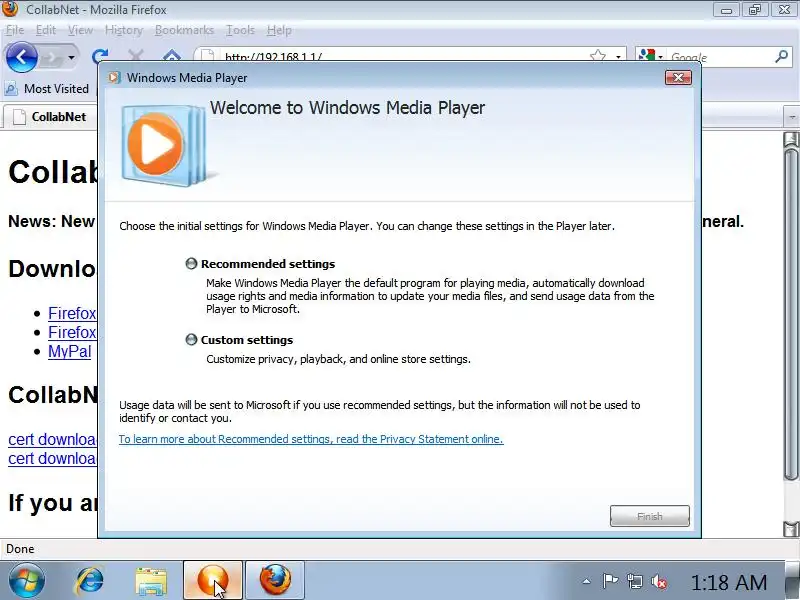Click the Windows Media Player title icon
This screenshot has width=800, height=600.
point(114,78)
